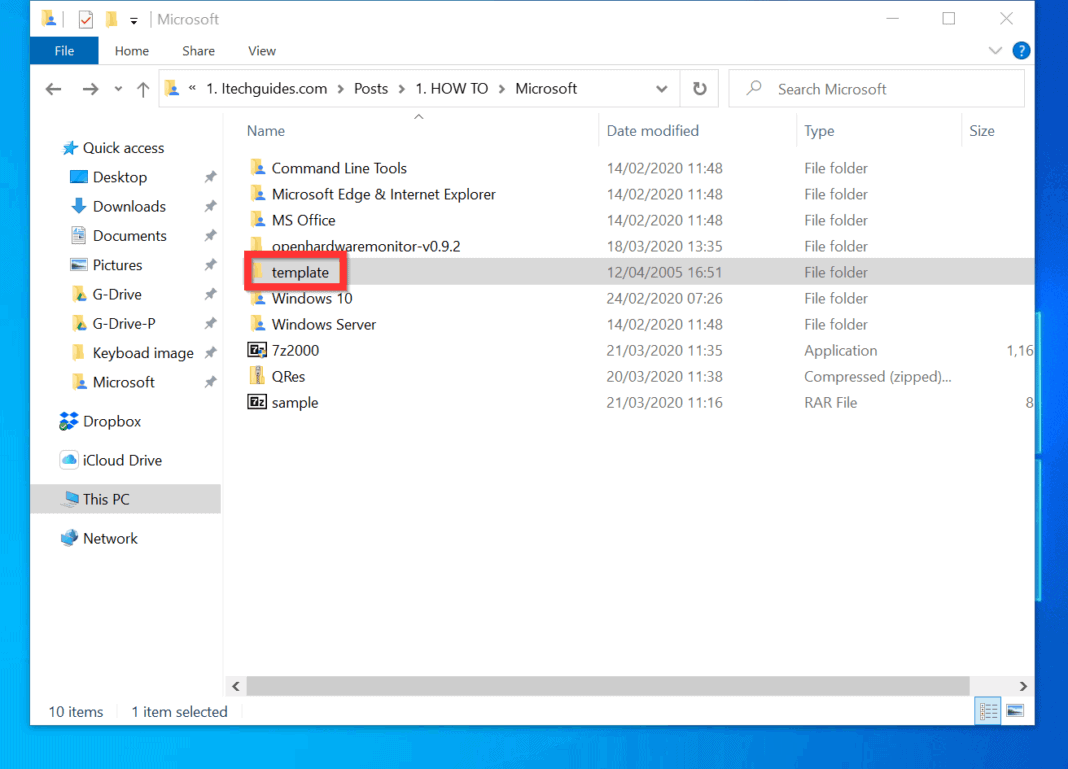The image size is (1068, 769).
Task: Sort by the Date modified column
Action: [653, 131]
